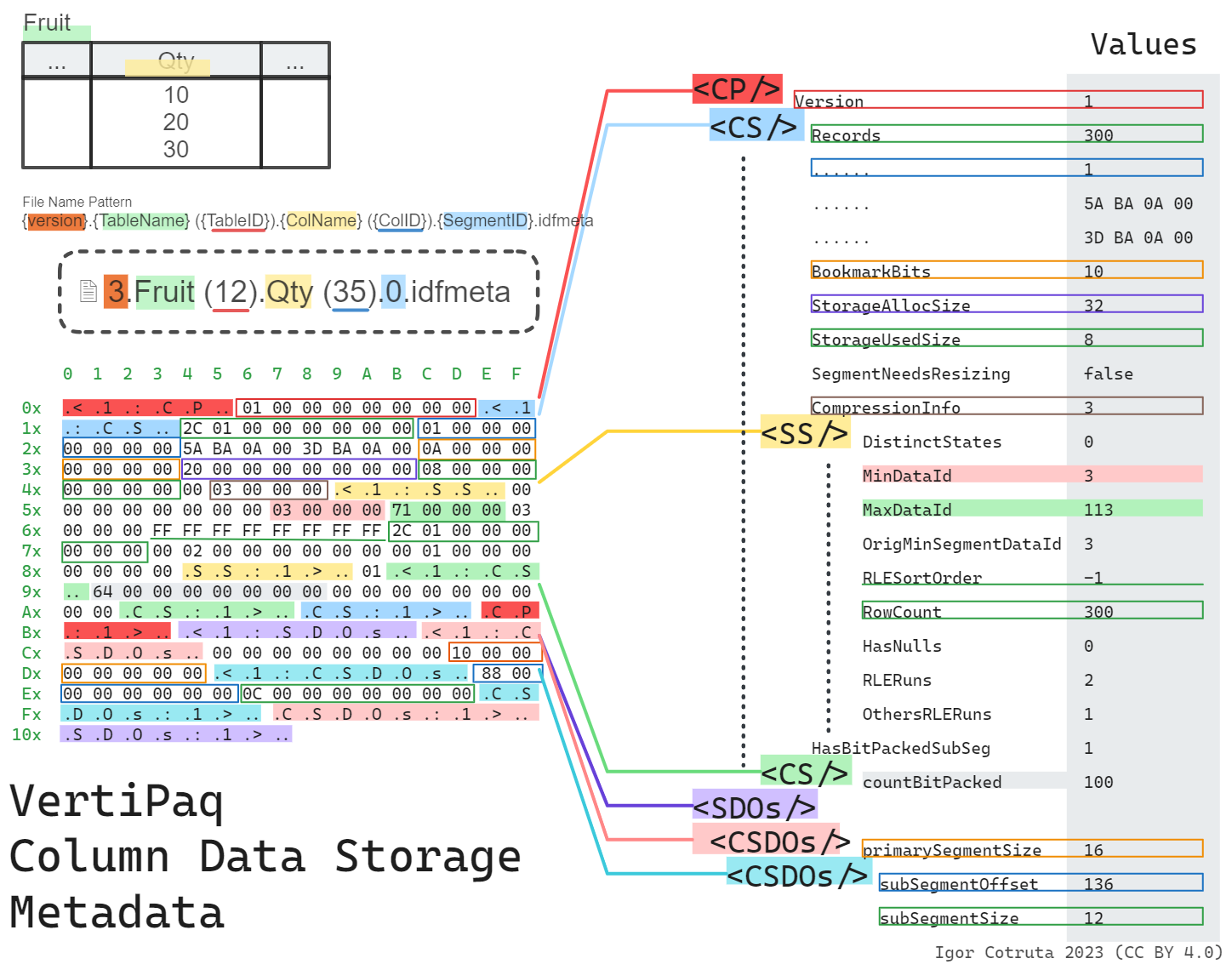
Task: Click the value 30 in the Fruit table
Action: 176,149
